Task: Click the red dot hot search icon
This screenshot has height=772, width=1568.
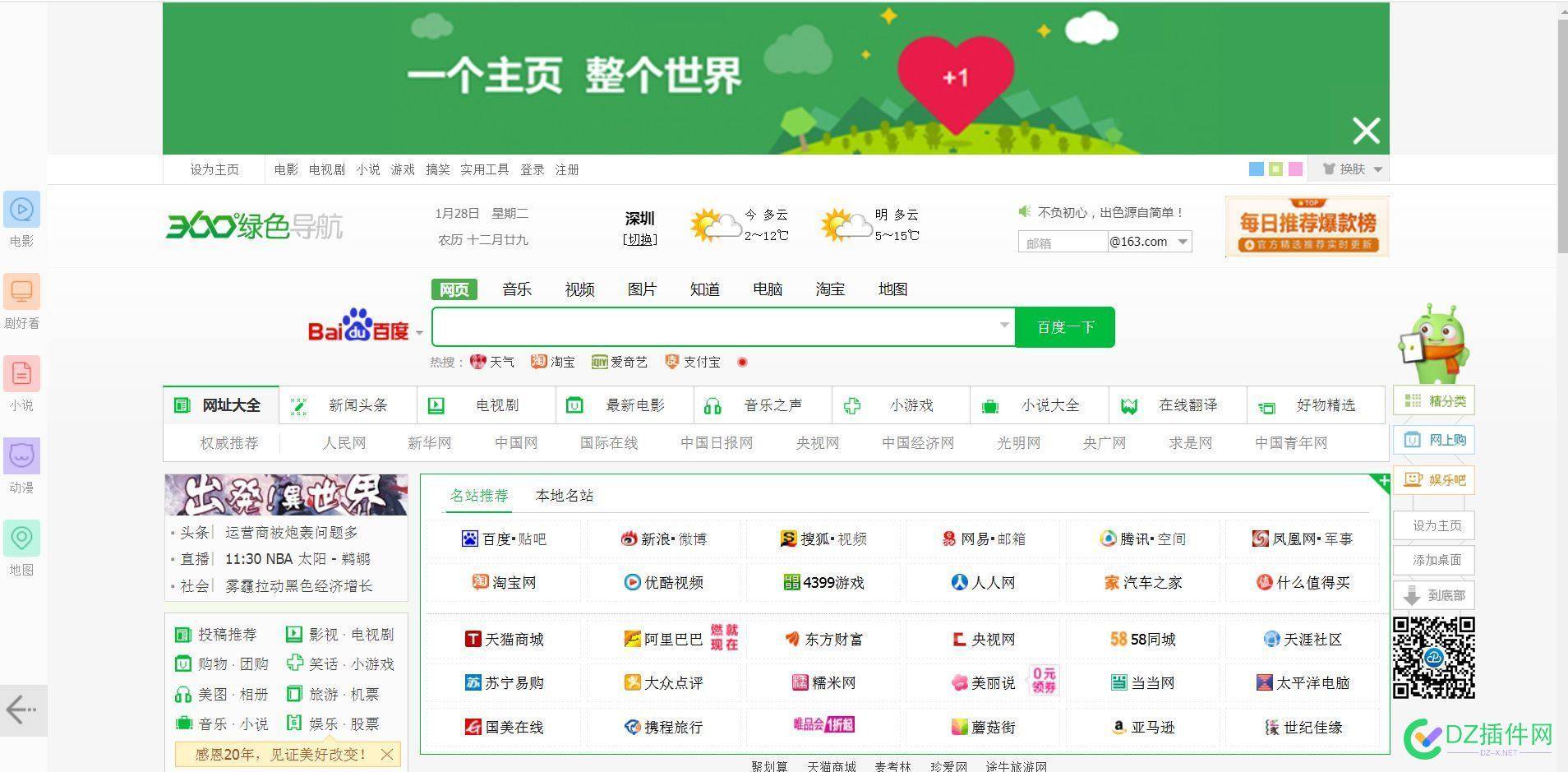Action: pos(742,362)
